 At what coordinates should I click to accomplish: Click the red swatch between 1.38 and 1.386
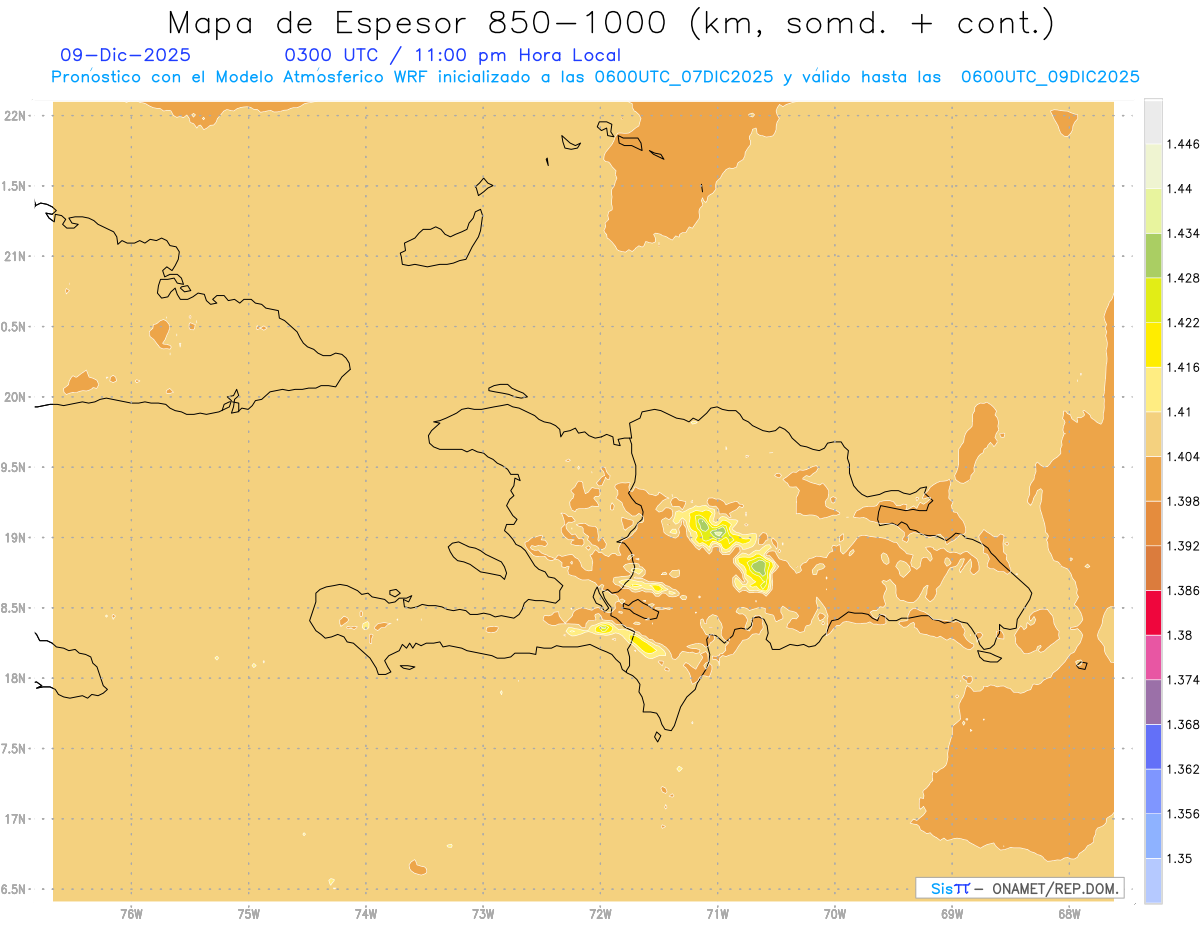click(x=1153, y=613)
